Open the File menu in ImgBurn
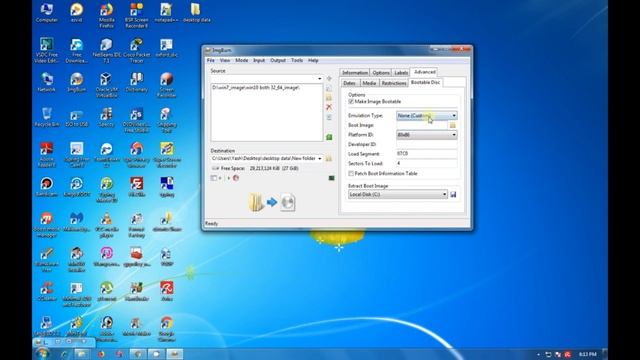640x360 pixels. [211, 60]
